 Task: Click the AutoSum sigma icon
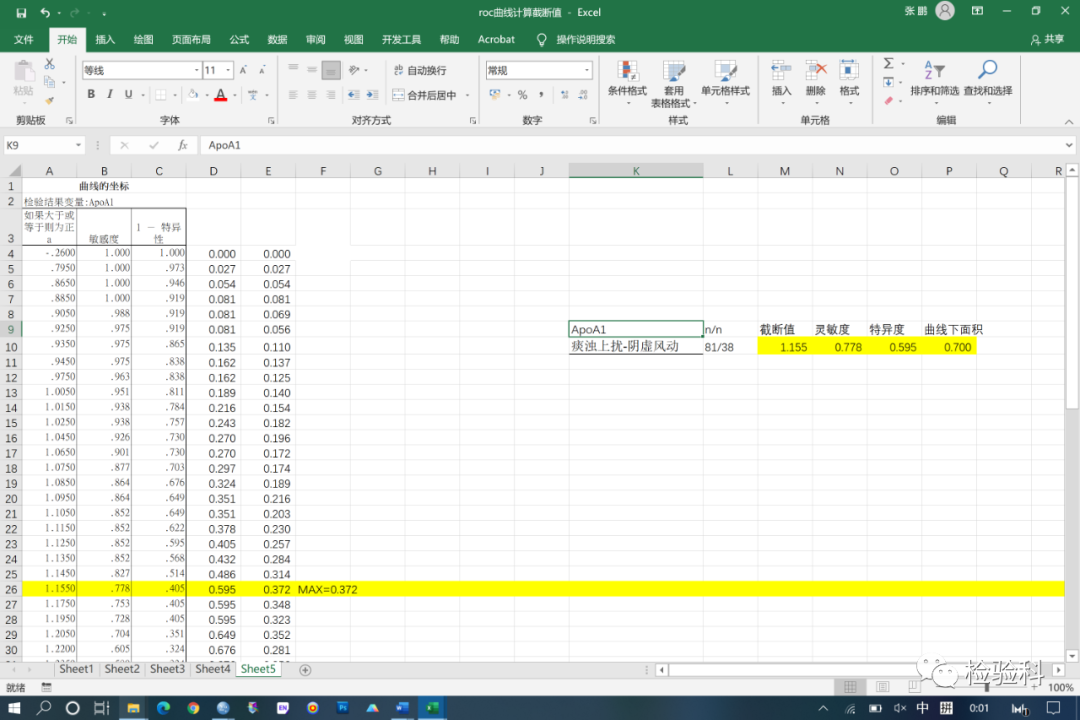point(888,64)
